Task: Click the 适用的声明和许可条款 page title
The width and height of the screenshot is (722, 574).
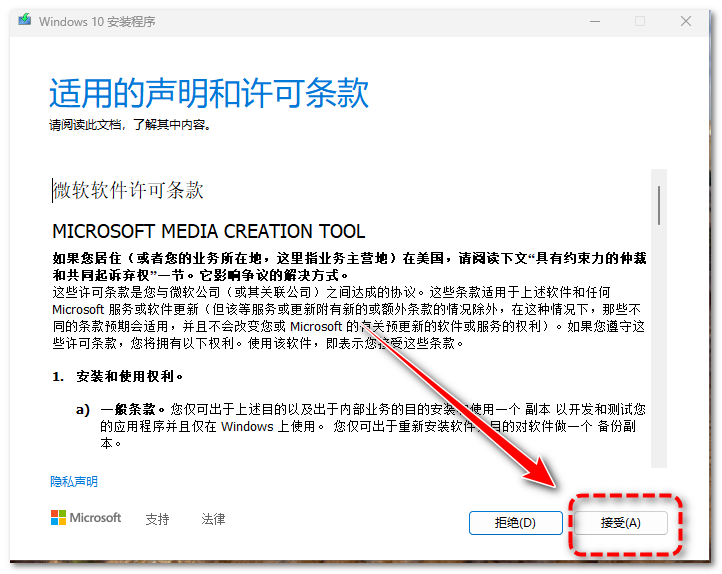Action: point(209,93)
